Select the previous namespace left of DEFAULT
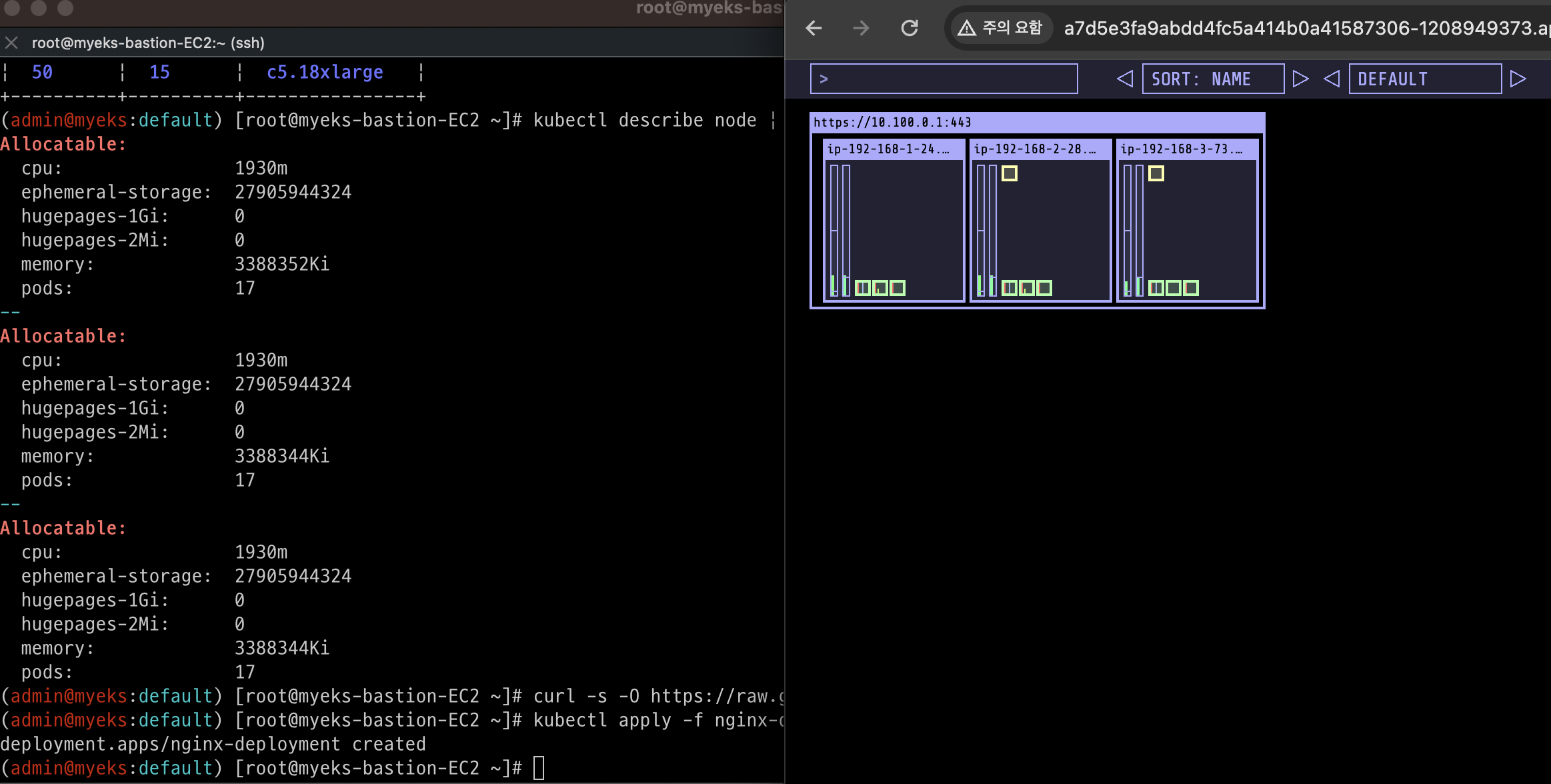1551x784 pixels. point(1332,79)
